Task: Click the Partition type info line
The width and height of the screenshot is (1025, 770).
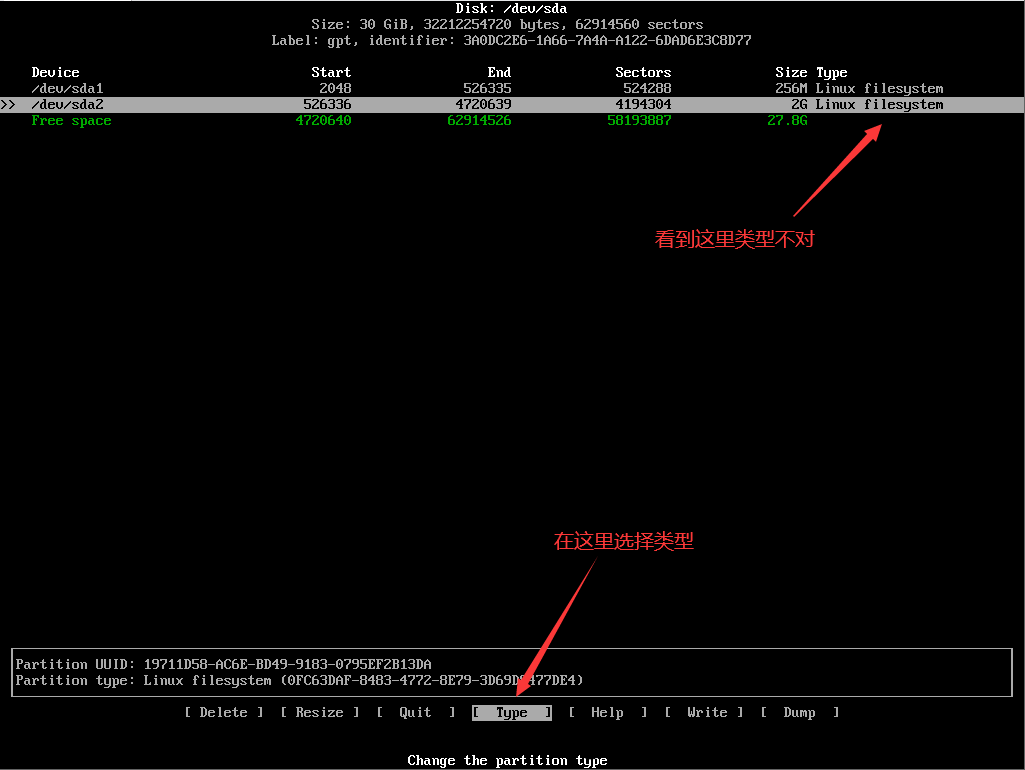Action: 299,680
